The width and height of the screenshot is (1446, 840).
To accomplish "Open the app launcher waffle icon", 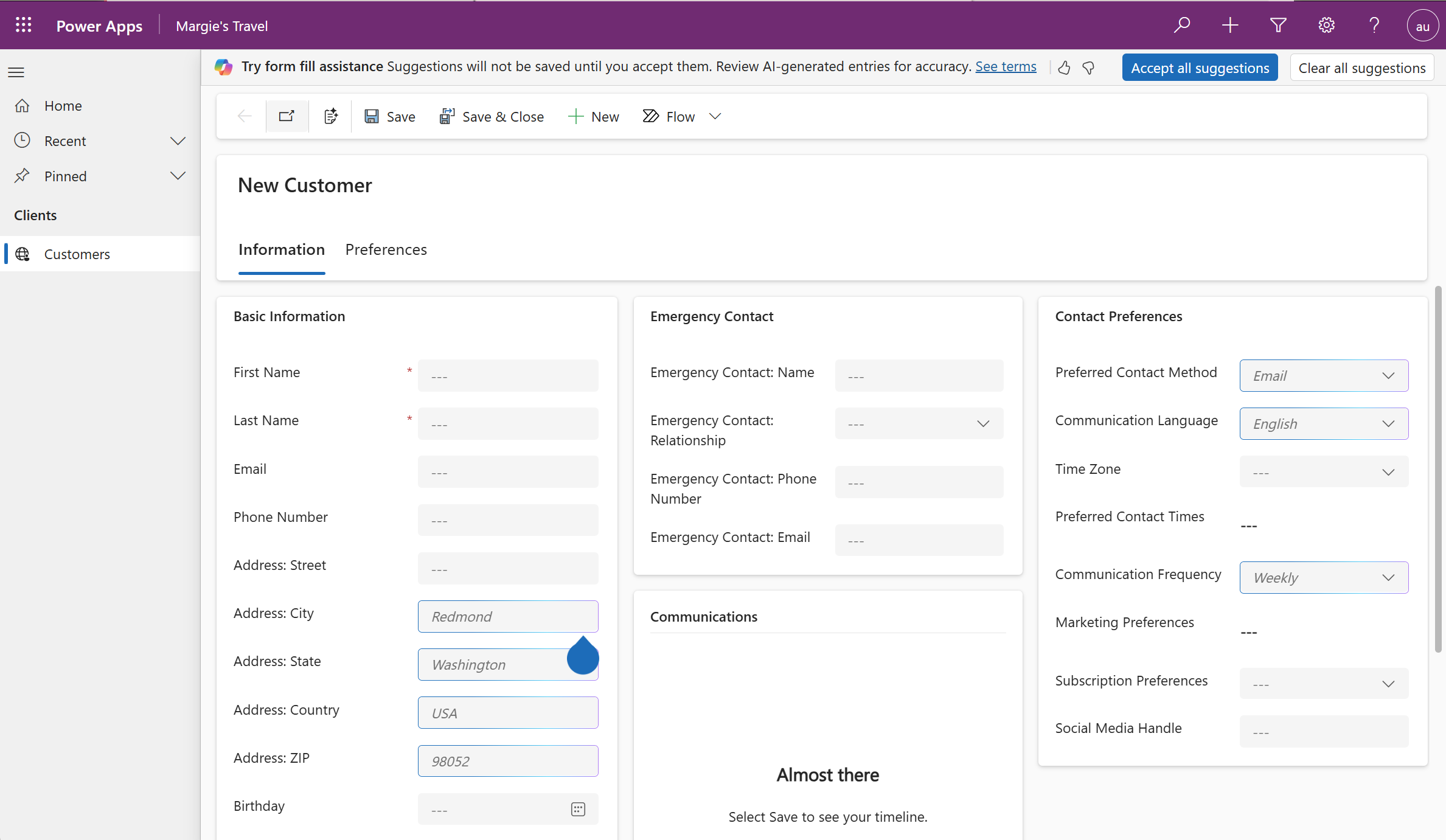I will pyautogui.click(x=24, y=25).
